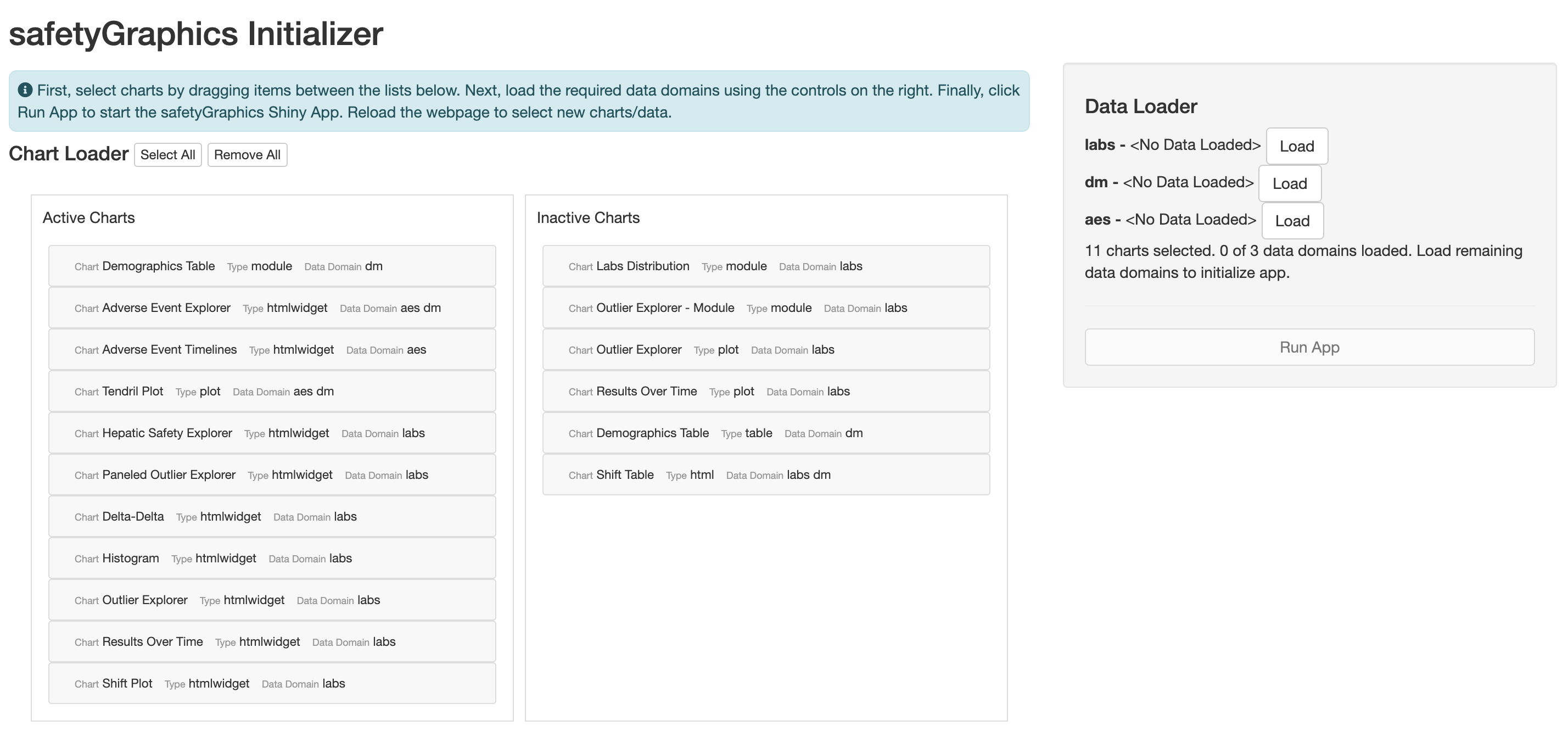Select active Results Over Time htmlwidget chart
This screenshot has height=737, width=1568.
(272, 641)
